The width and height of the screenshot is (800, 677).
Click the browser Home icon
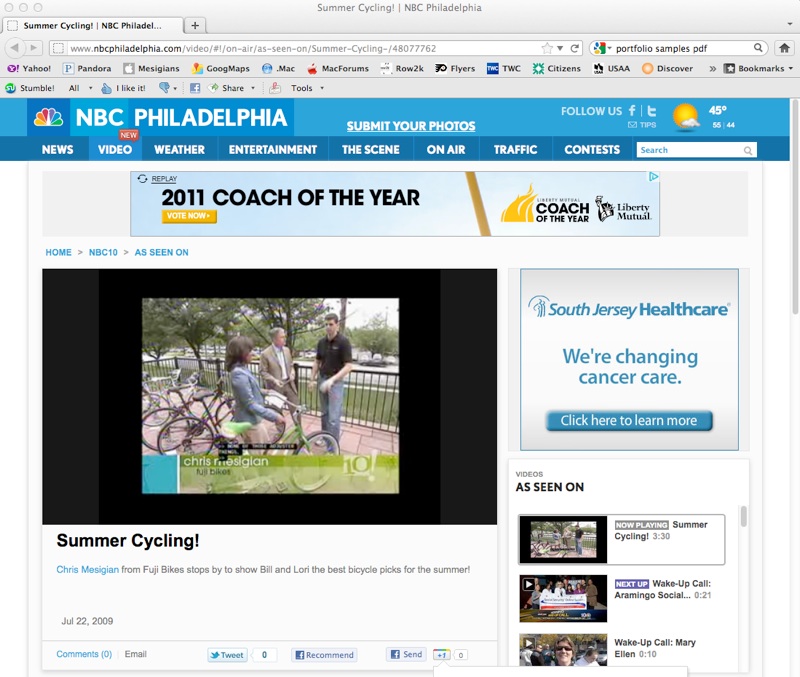click(x=786, y=48)
